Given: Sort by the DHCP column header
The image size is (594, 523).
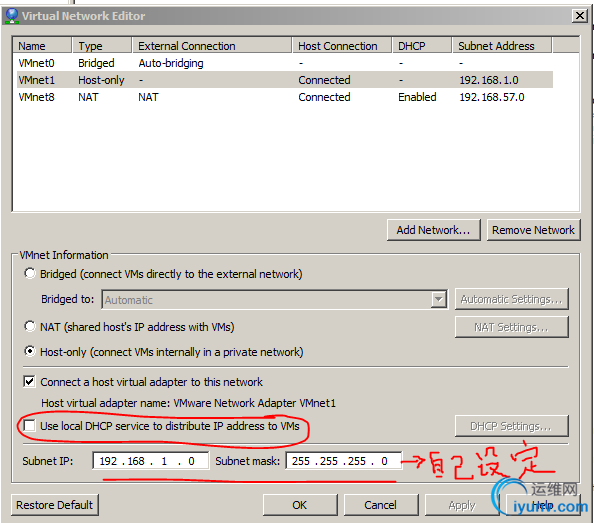Looking at the screenshot, I should (422, 46).
